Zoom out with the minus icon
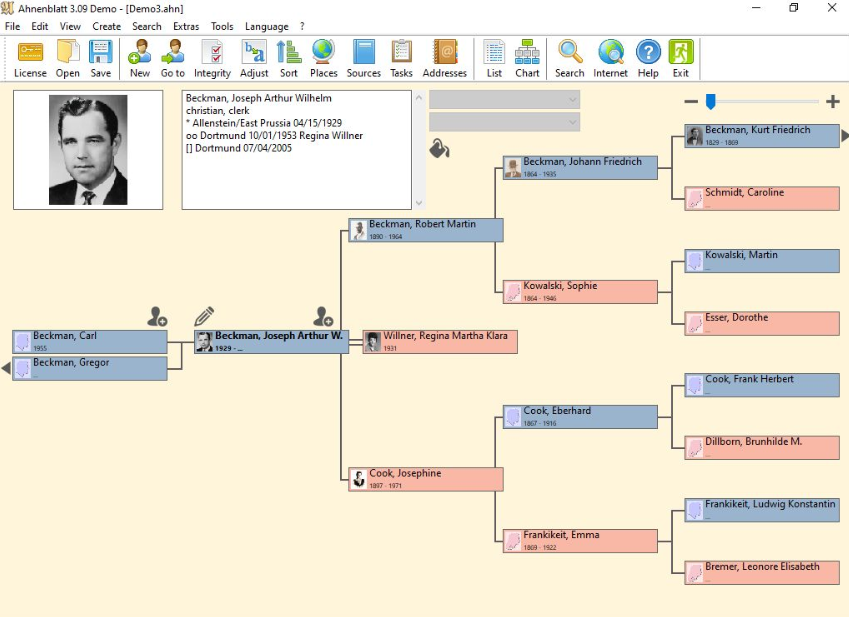The image size is (849, 617). click(691, 101)
